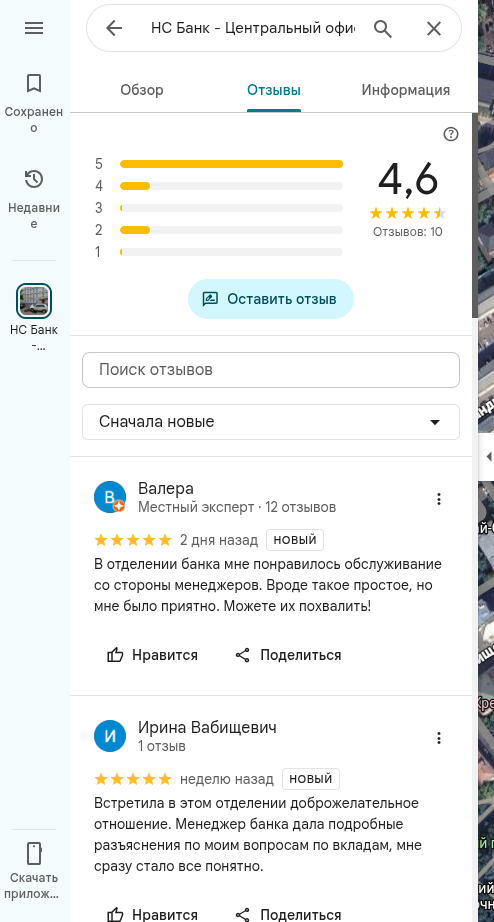Click the five-star rating on Ирина's review
494x922 pixels.
[133, 779]
